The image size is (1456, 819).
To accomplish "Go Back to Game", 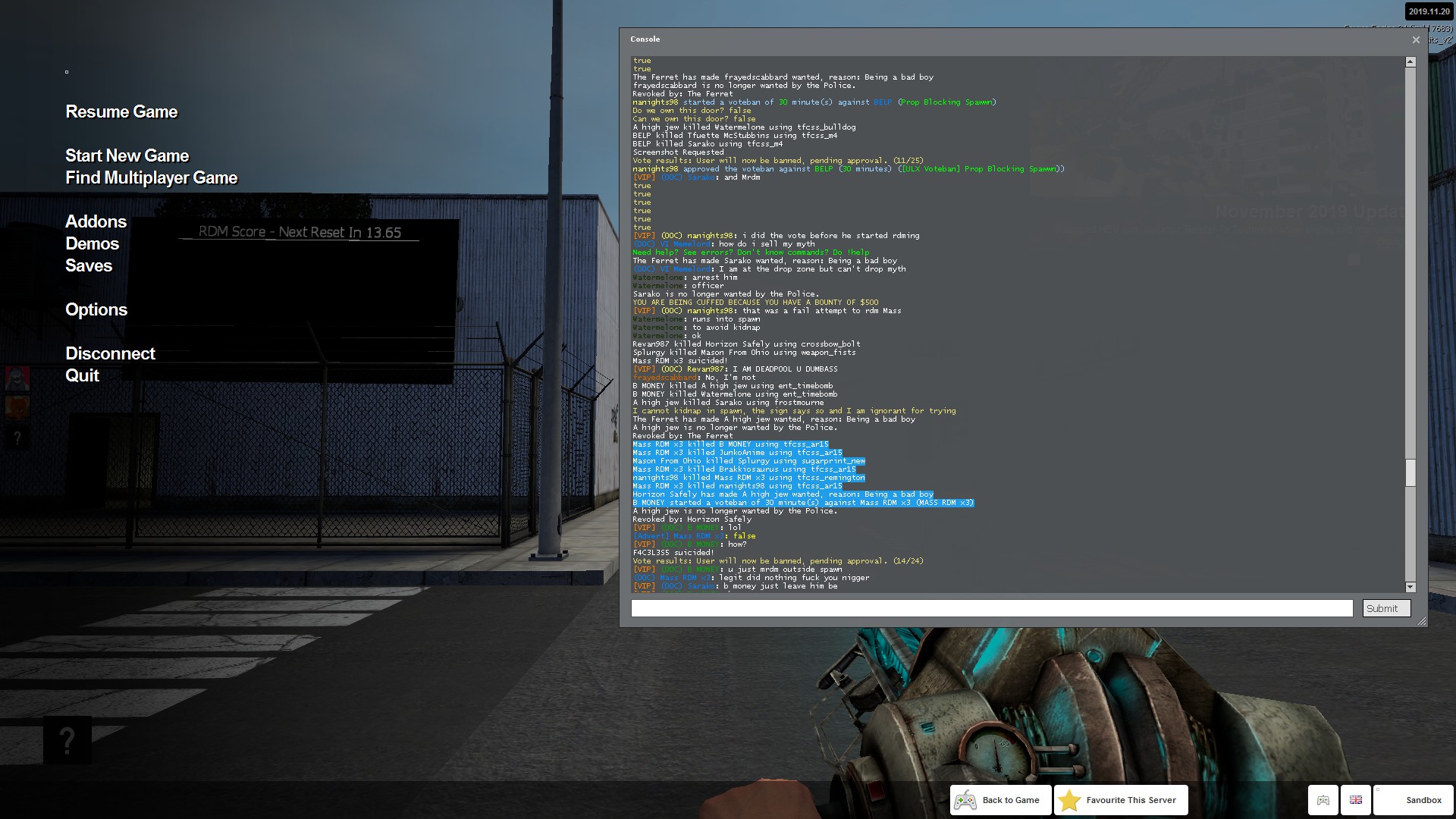I will (x=1001, y=800).
